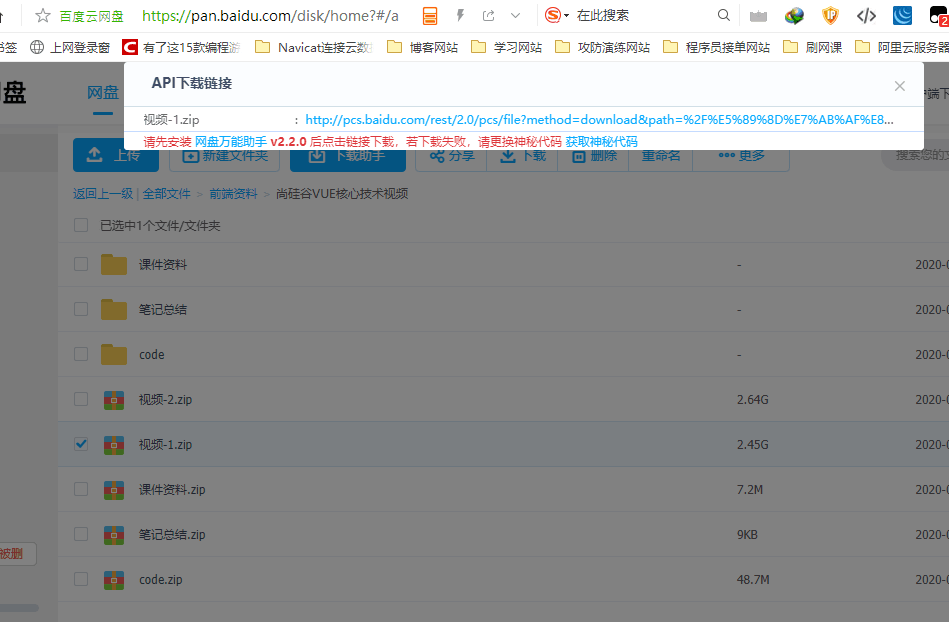This screenshot has height=622, width=949.
Task: Open Sogou search engine selector
Action: pyautogui.click(x=557, y=16)
